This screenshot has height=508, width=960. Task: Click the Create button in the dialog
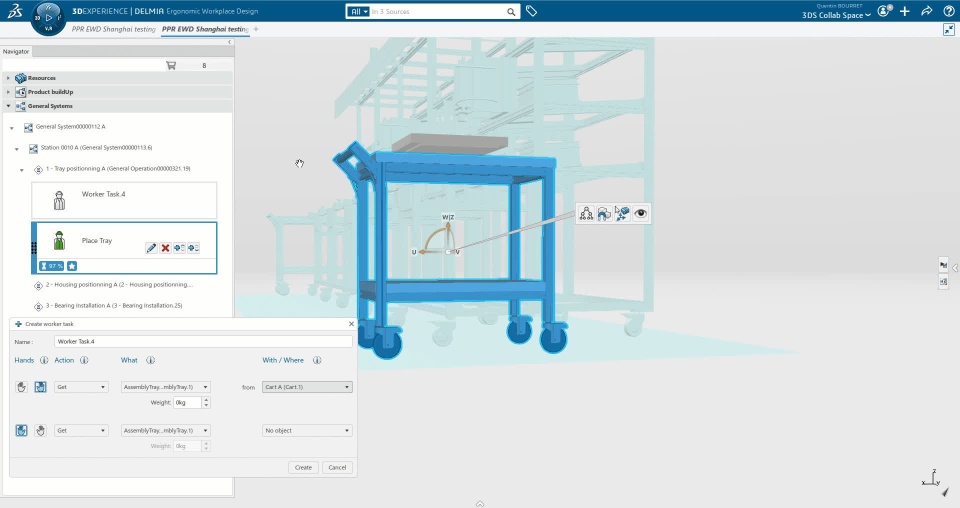(303, 467)
